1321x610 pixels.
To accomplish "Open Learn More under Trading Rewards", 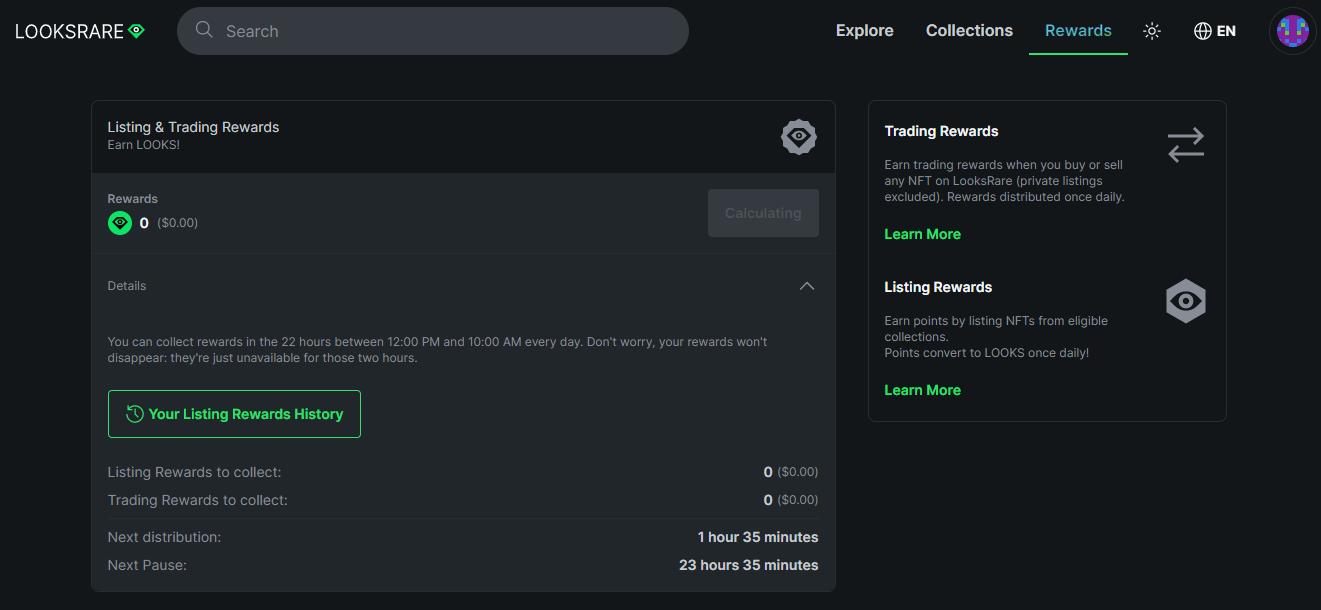I will 922,234.
